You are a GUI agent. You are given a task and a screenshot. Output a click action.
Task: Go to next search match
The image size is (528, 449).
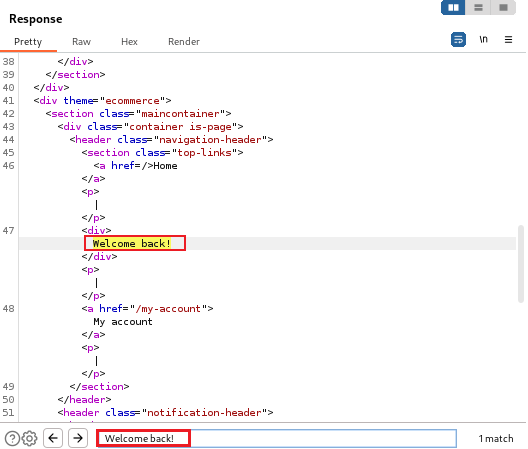(x=78, y=438)
